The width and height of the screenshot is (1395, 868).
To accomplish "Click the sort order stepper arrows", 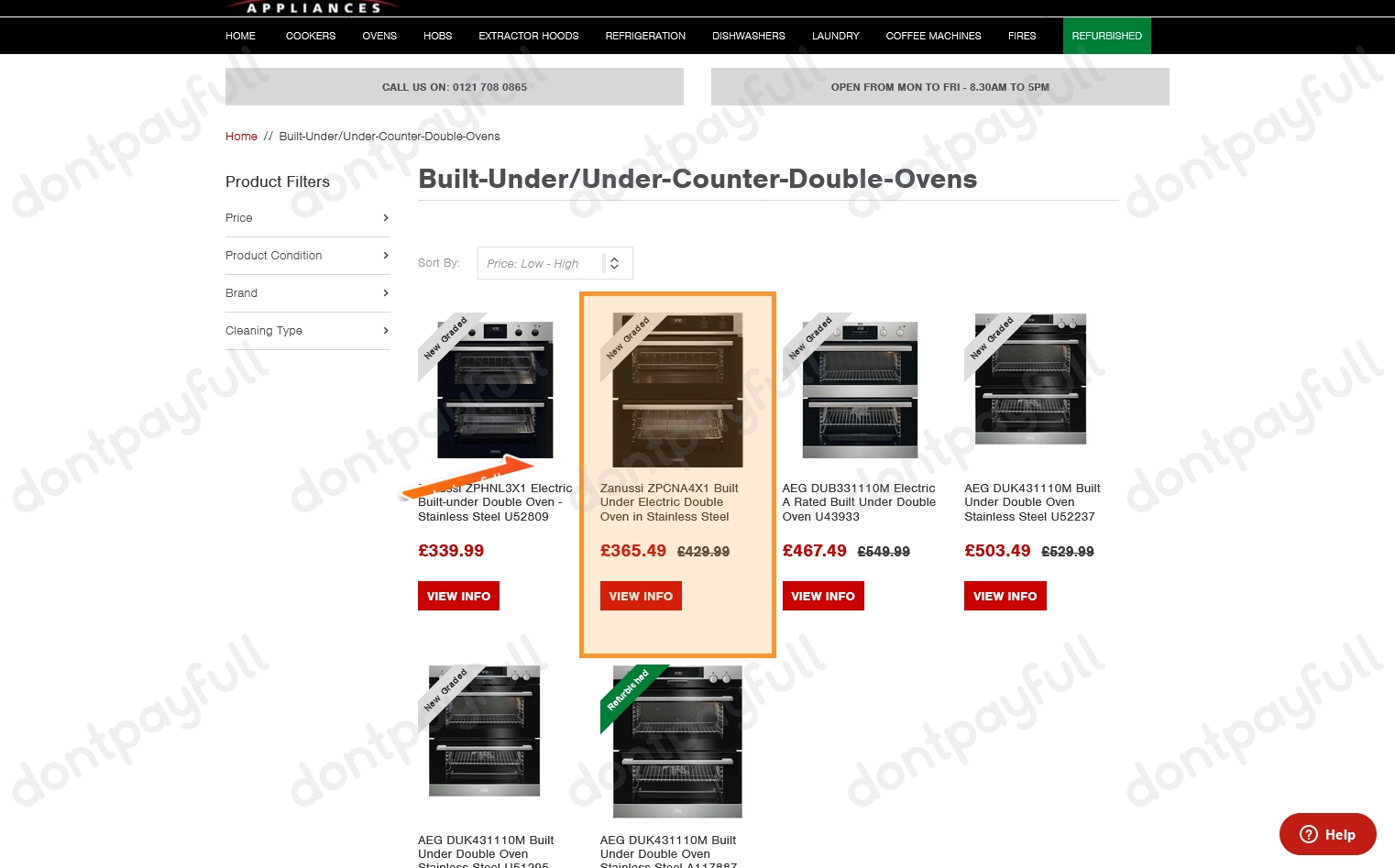I will tap(614, 263).
